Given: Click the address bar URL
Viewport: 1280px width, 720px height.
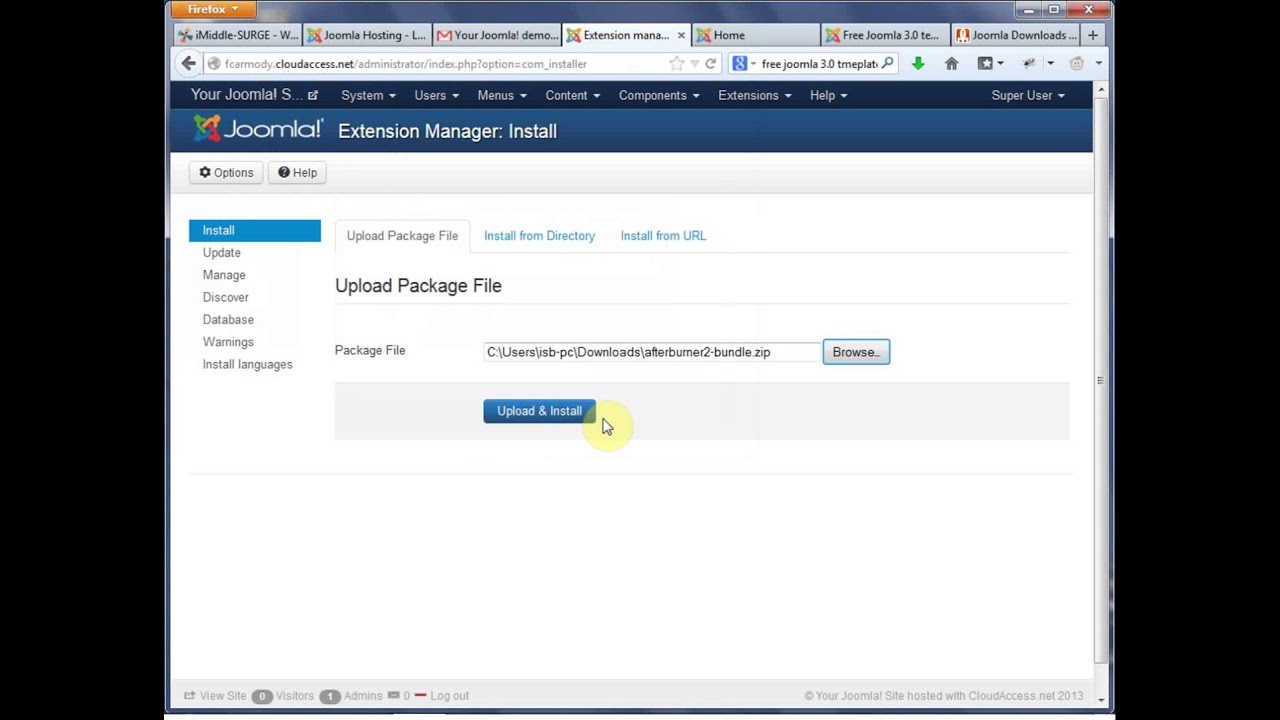Looking at the screenshot, I should click(x=406, y=64).
